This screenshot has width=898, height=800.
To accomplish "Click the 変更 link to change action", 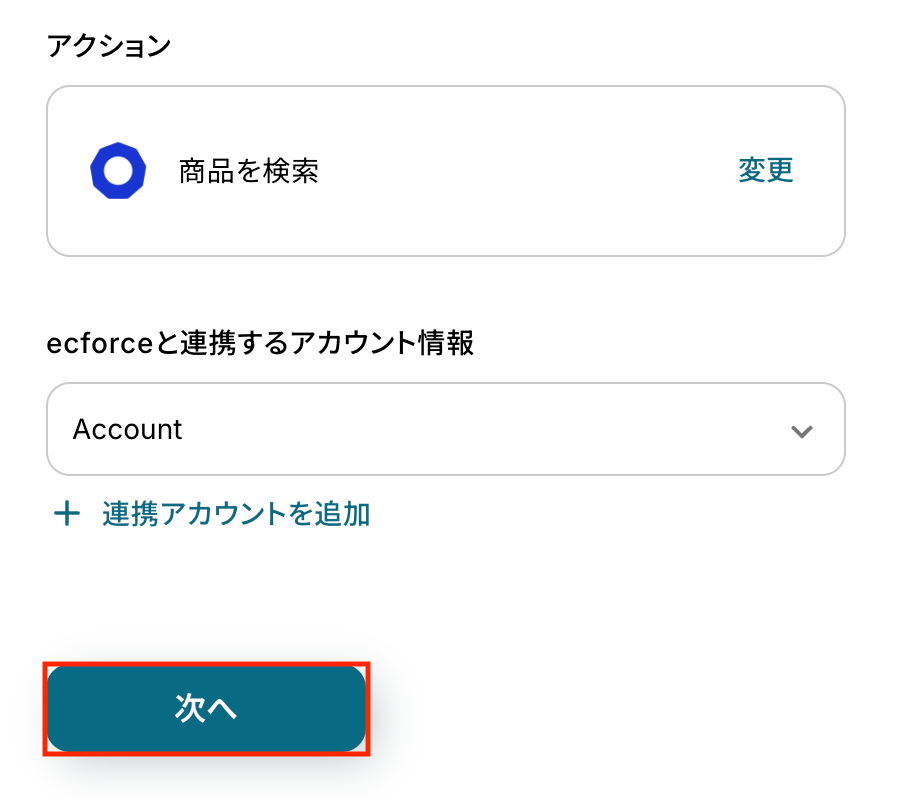I will (765, 171).
